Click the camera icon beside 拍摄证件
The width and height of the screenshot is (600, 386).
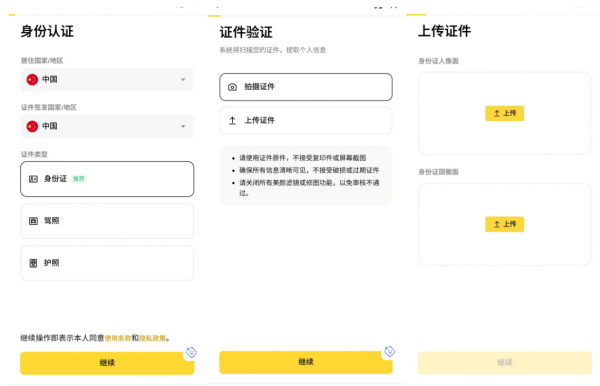tap(232, 87)
